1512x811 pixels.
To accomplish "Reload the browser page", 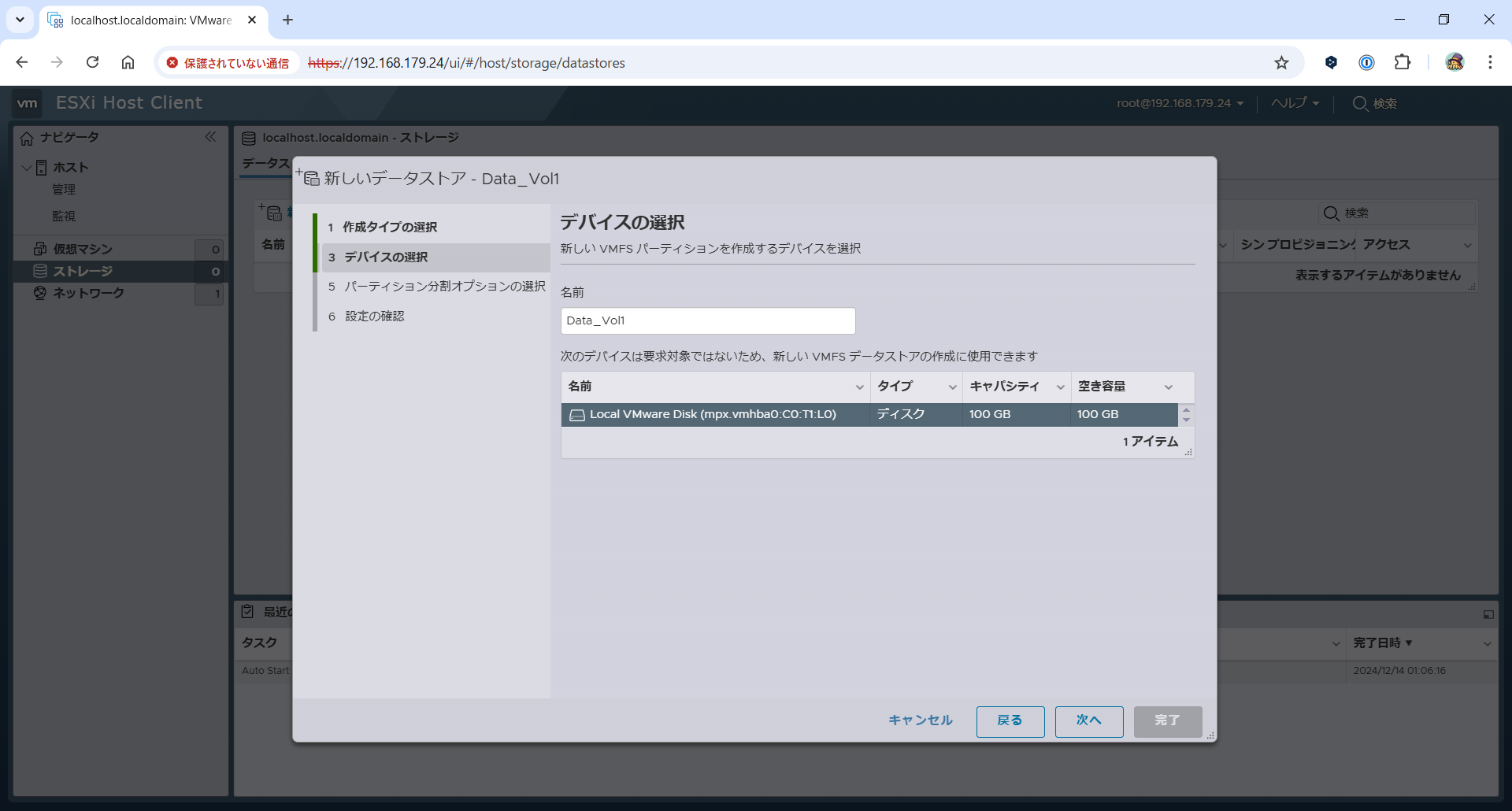I will pos(92,62).
